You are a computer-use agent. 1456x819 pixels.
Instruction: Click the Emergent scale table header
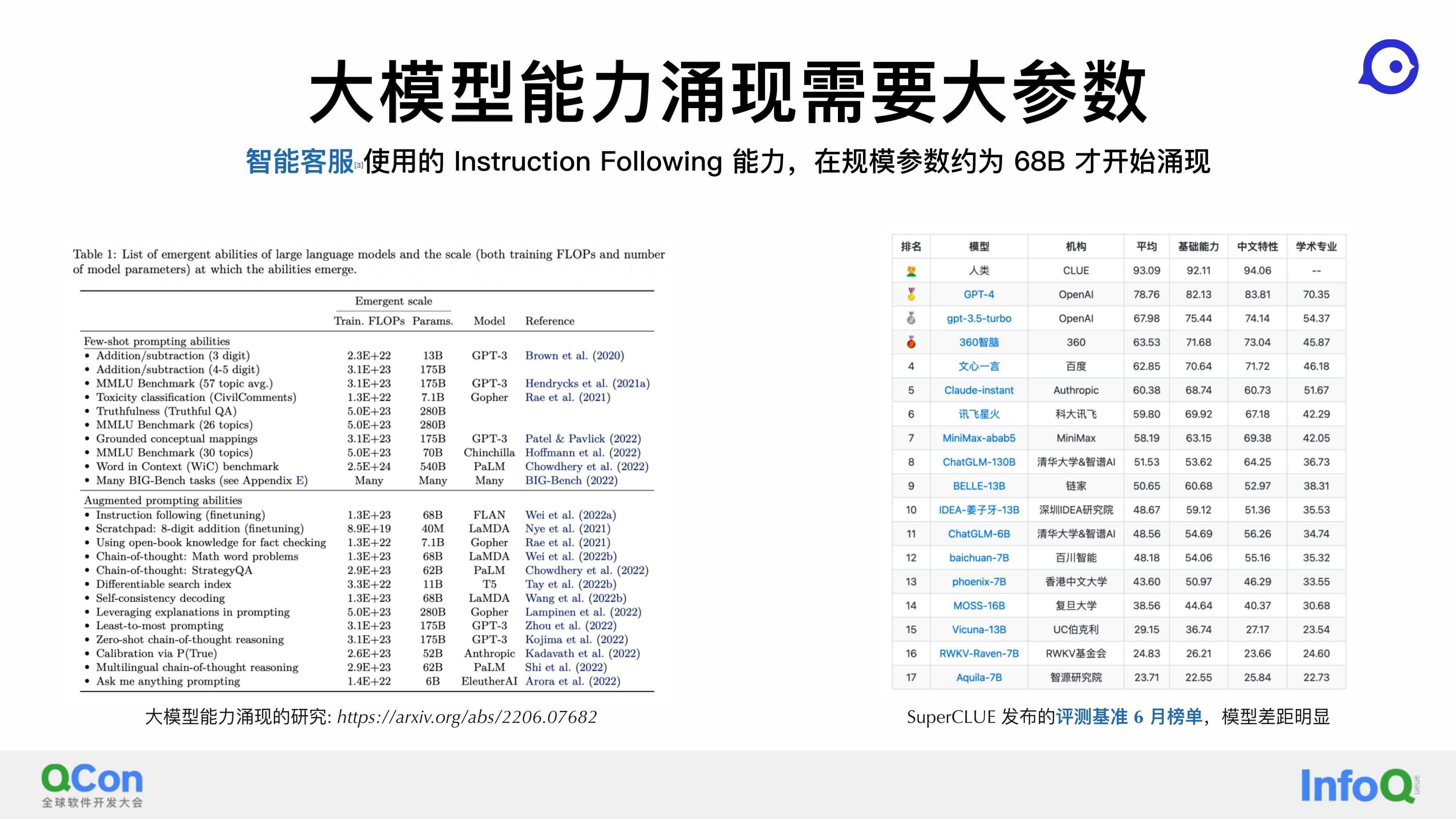(x=393, y=301)
